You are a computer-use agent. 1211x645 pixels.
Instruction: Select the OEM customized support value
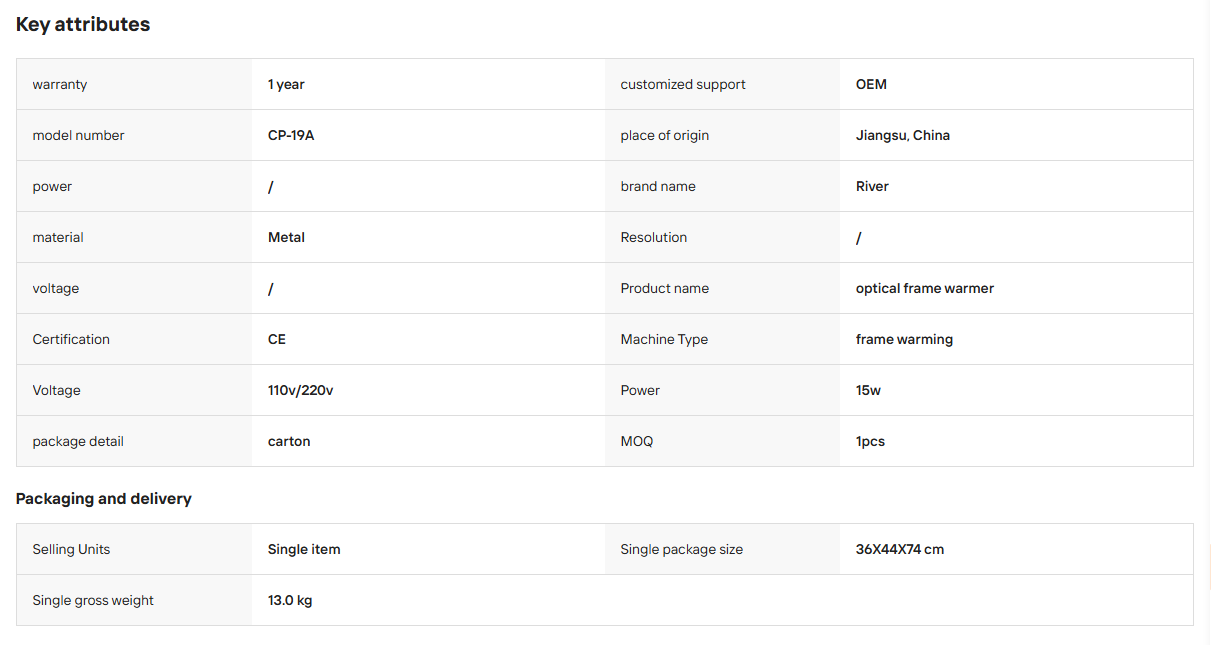pyautogui.click(x=871, y=84)
